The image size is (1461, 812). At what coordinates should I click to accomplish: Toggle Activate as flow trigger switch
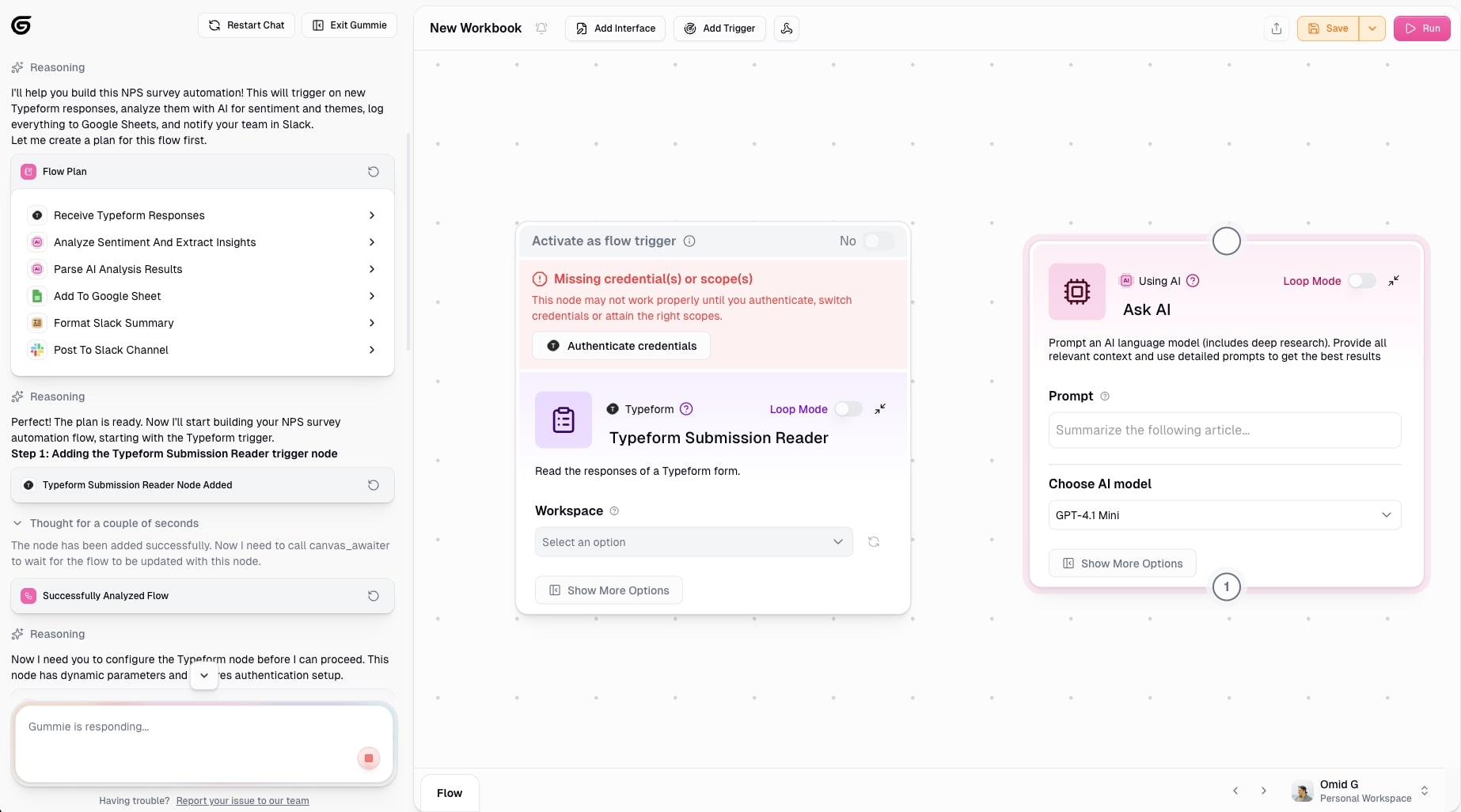[878, 241]
